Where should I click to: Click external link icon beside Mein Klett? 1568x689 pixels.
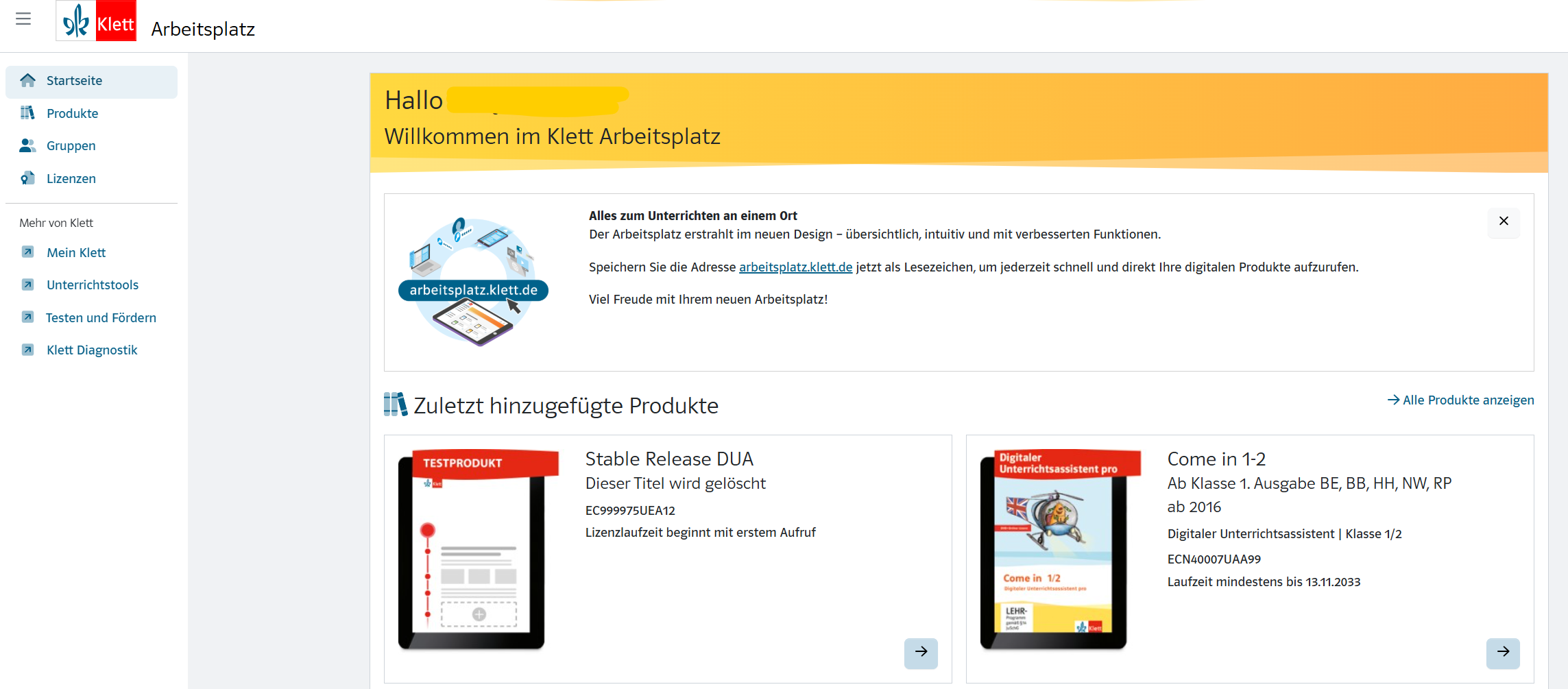coord(27,252)
